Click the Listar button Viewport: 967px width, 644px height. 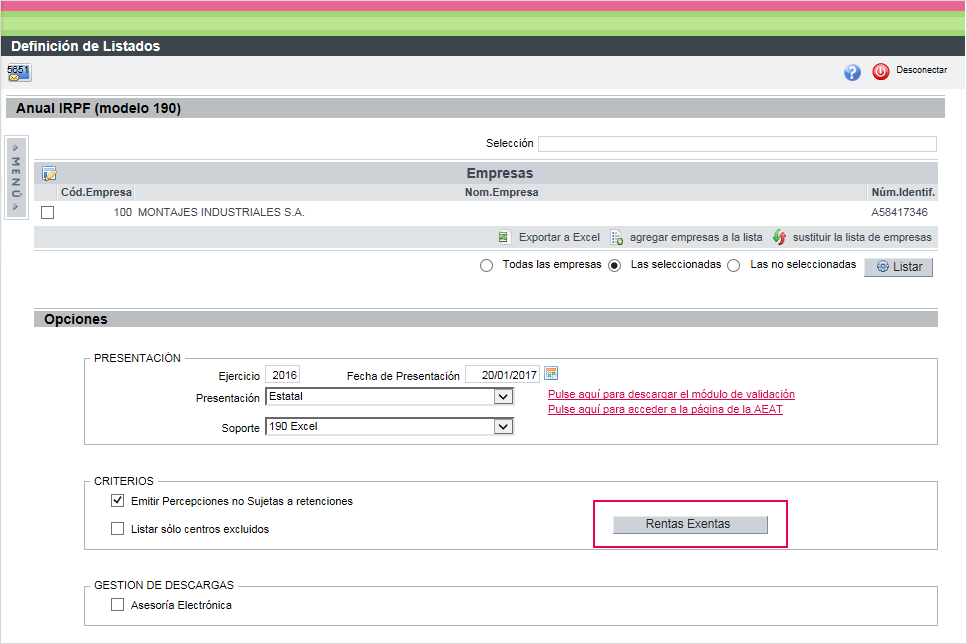click(898, 267)
